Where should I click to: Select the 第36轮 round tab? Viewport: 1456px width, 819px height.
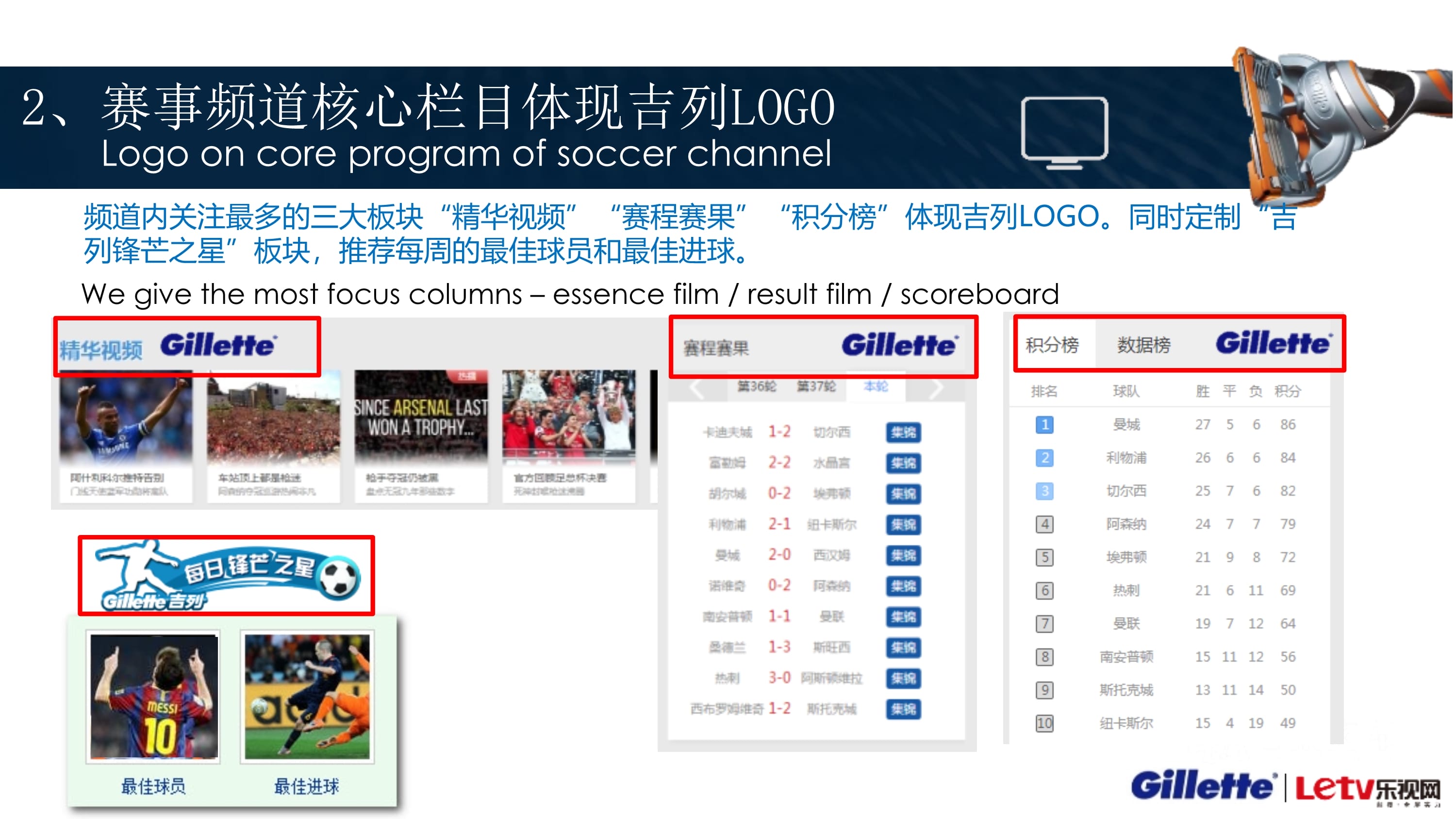click(x=758, y=386)
